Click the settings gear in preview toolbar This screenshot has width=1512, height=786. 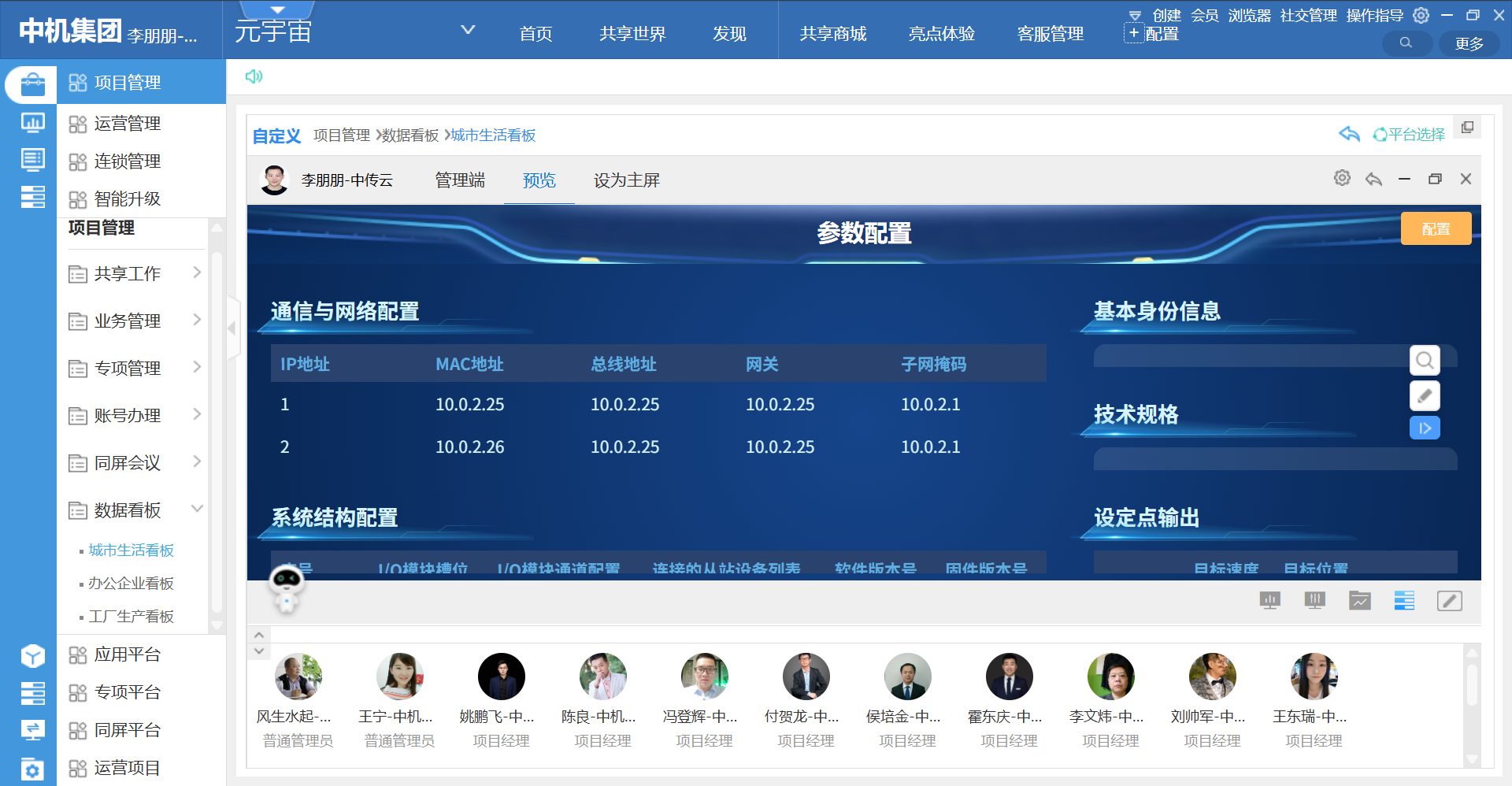coord(1342,179)
